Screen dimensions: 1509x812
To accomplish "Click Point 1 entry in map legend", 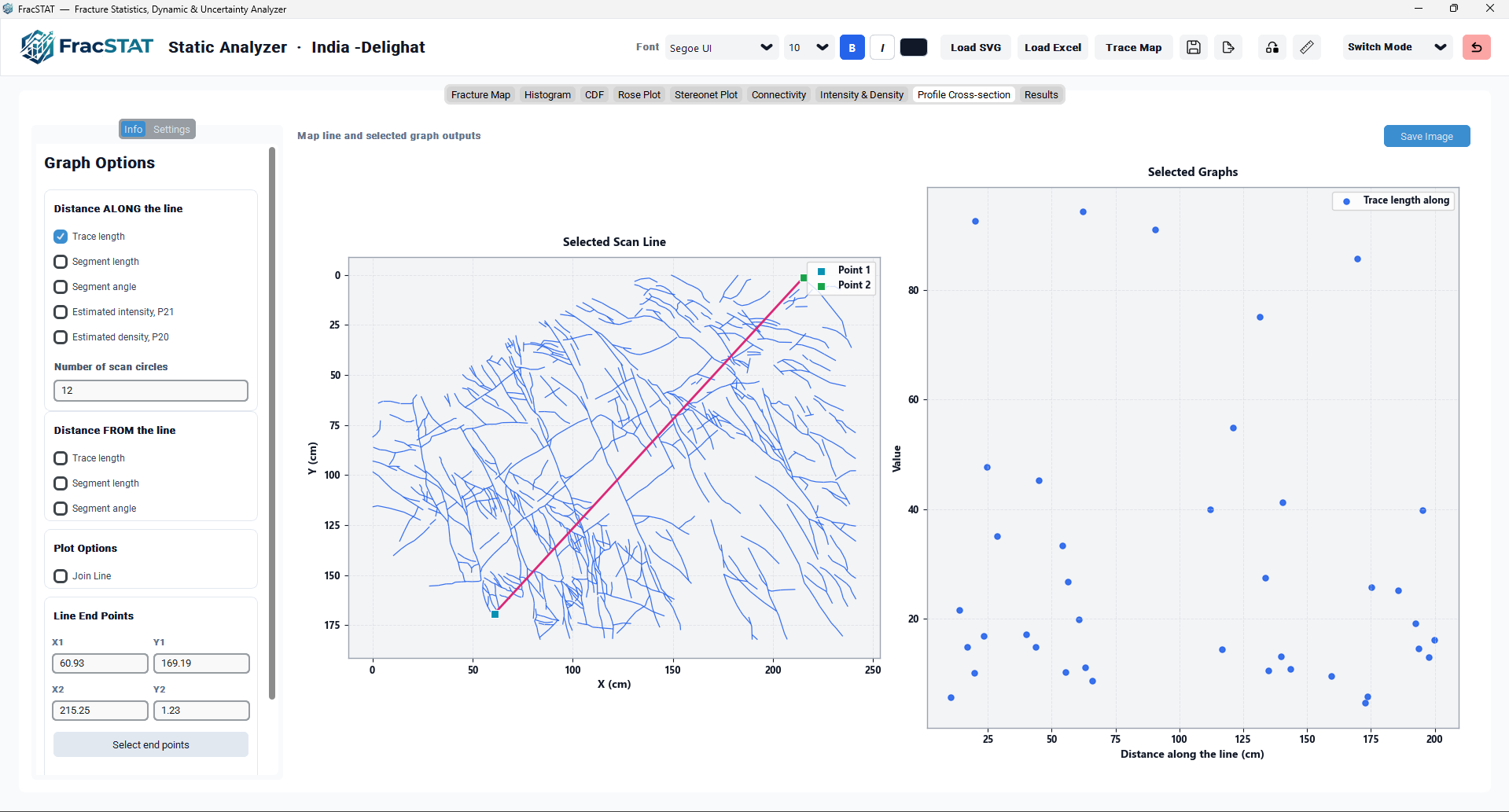I will [x=844, y=270].
